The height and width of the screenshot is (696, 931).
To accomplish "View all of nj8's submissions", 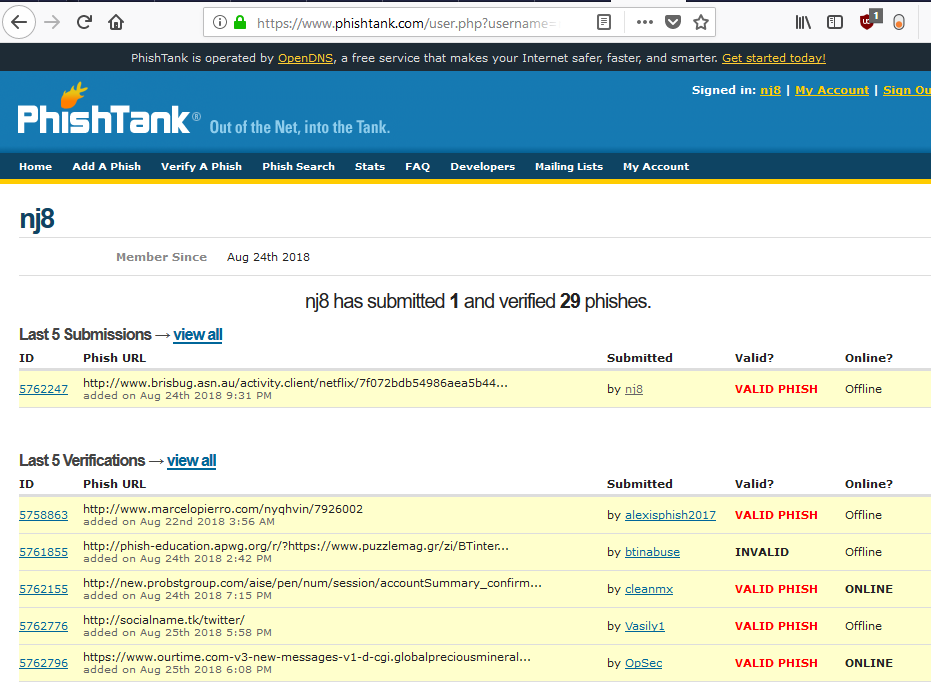I will [197, 334].
